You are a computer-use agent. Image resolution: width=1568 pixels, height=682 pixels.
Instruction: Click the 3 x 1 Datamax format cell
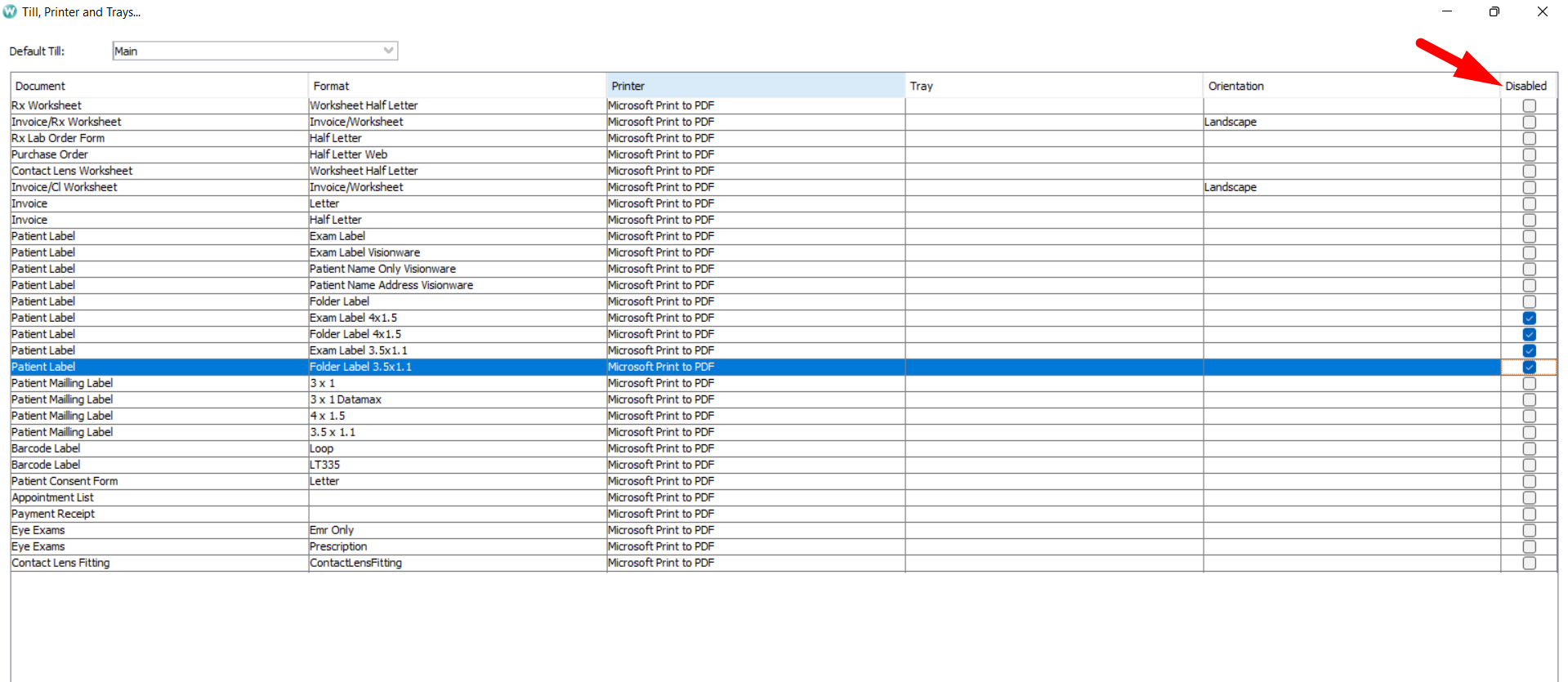[458, 399]
